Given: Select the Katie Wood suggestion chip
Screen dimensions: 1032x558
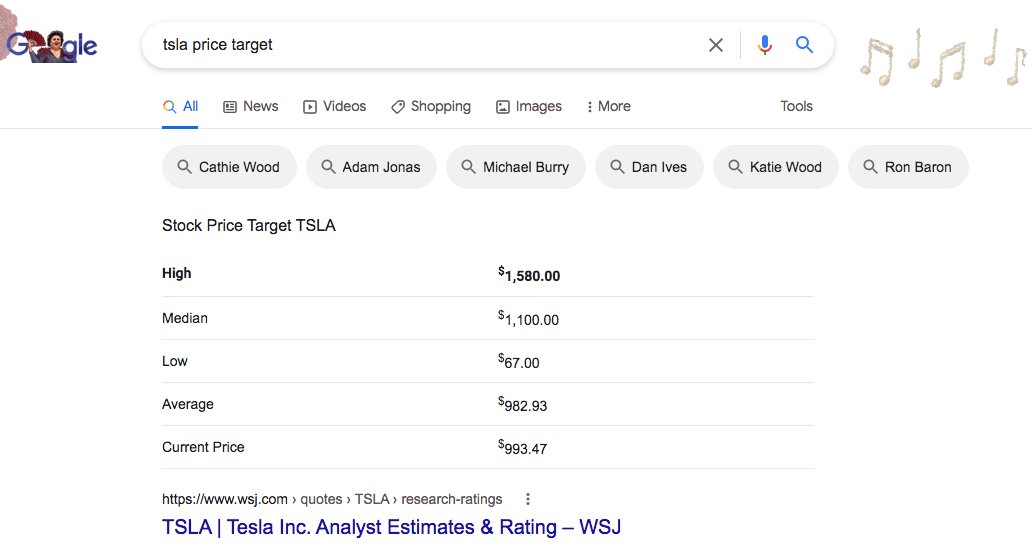Looking at the screenshot, I should tap(775, 167).
